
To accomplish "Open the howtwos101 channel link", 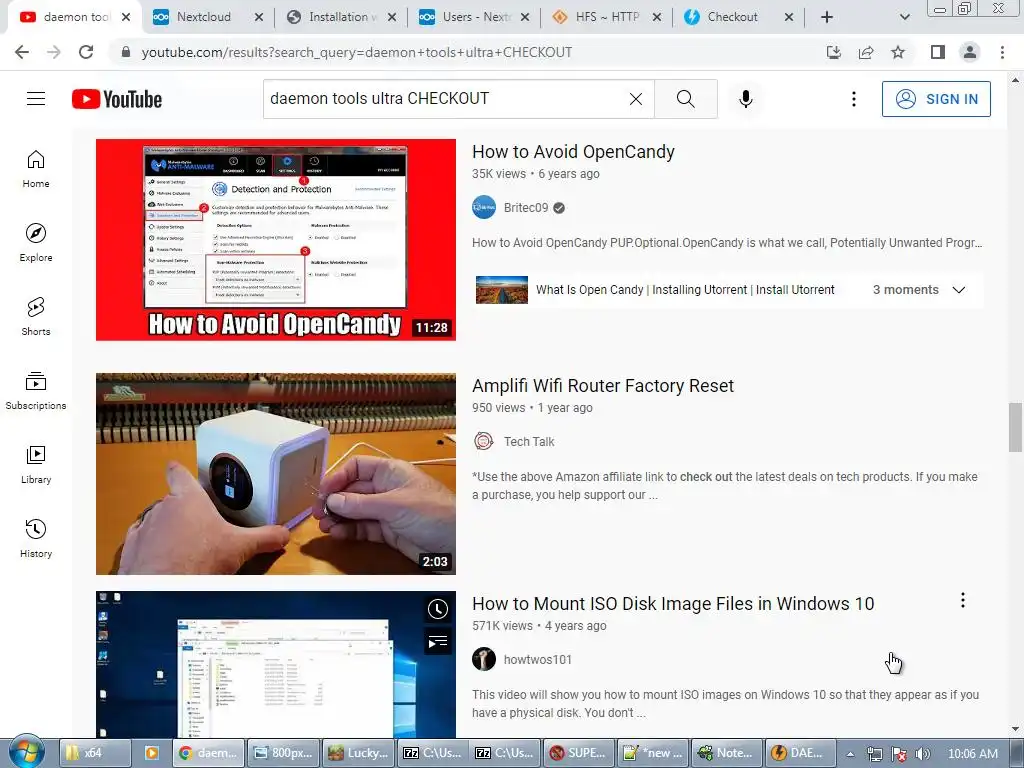I will point(537,660).
